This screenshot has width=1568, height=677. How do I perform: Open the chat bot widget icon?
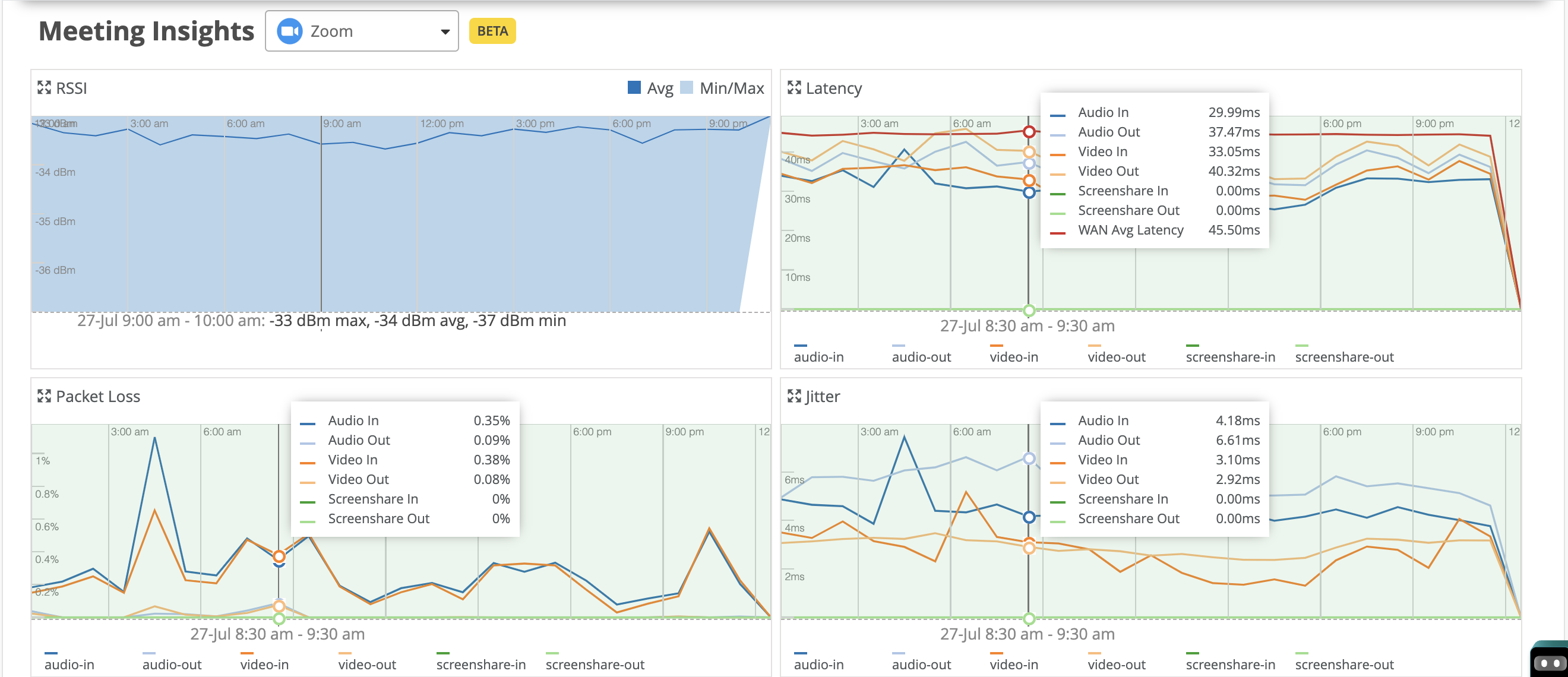click(1550, 662)
